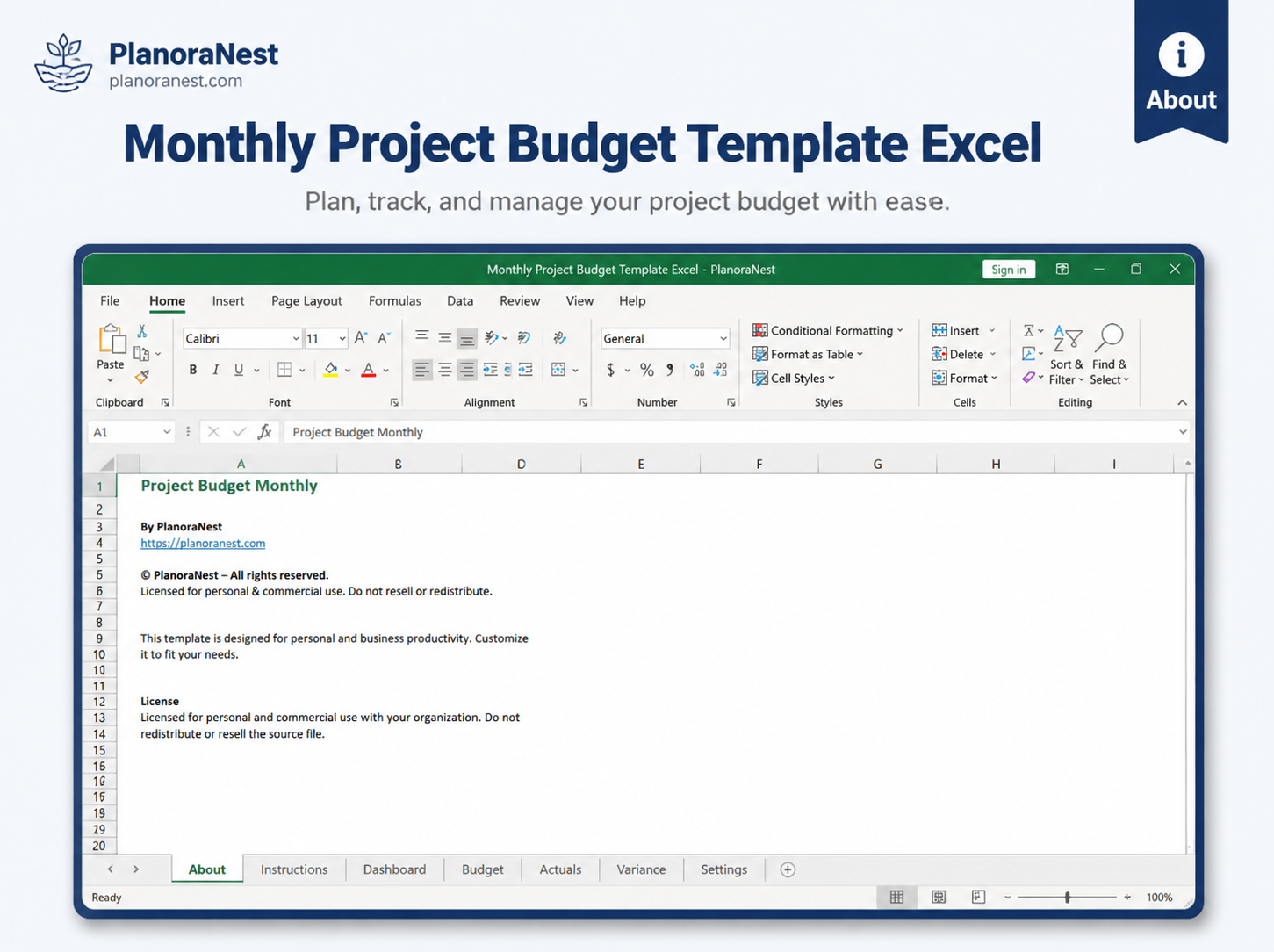Click Decrease Decimal icon
The width and height of the screenshot is (1274, 952).
tap(720, 370)
